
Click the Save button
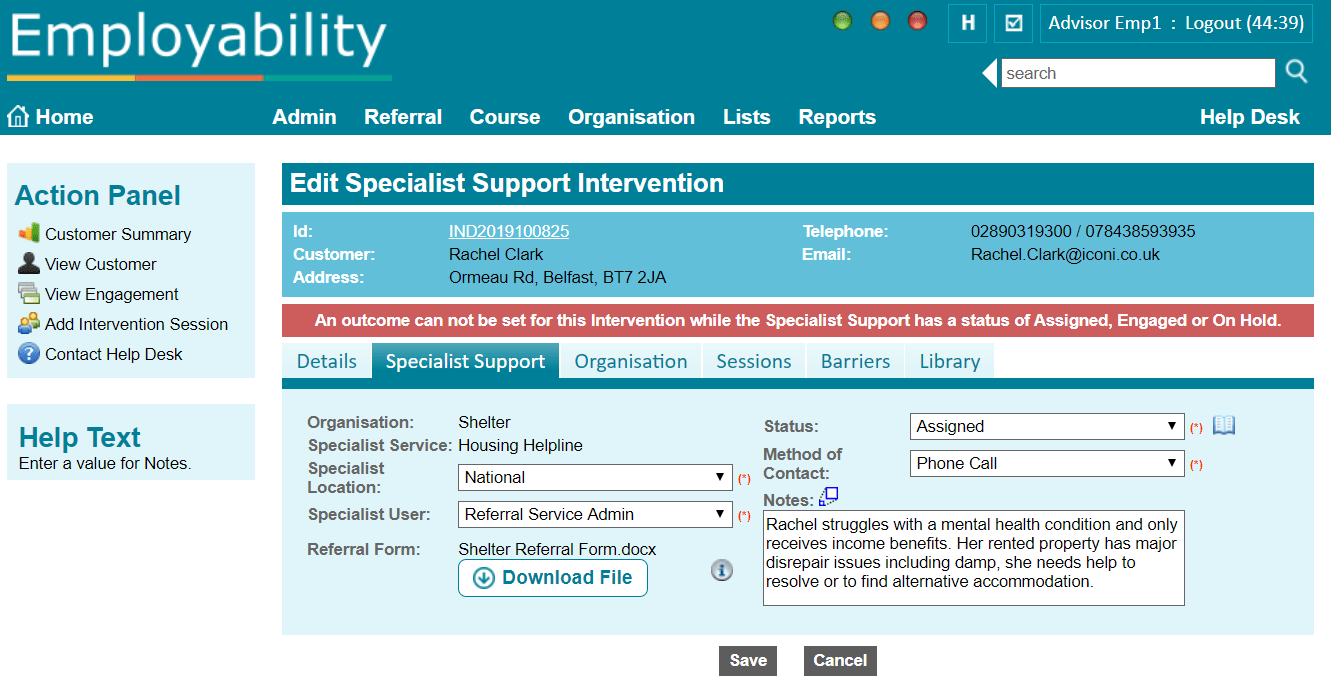747,660
